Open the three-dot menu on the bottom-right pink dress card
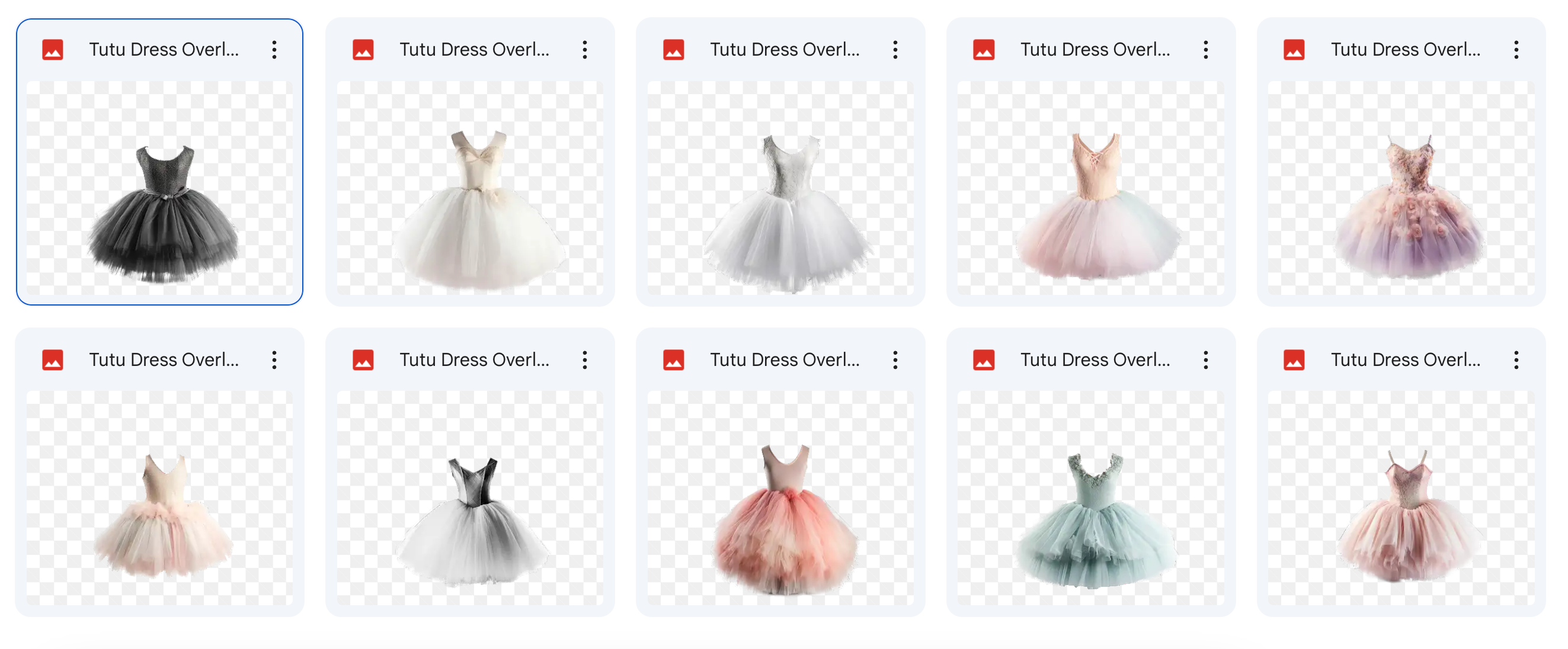This screenshot has height=649, width=1568. click(x=1517, y=359)
